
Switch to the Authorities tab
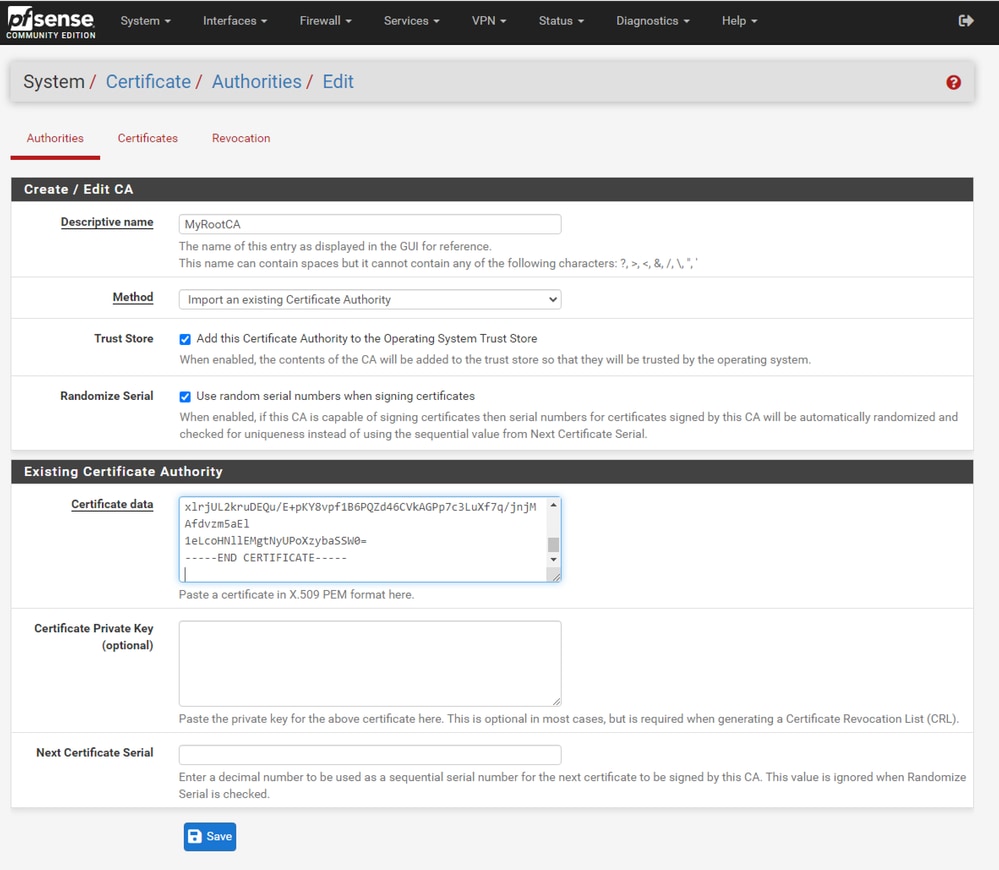click(x=55, y=138)
